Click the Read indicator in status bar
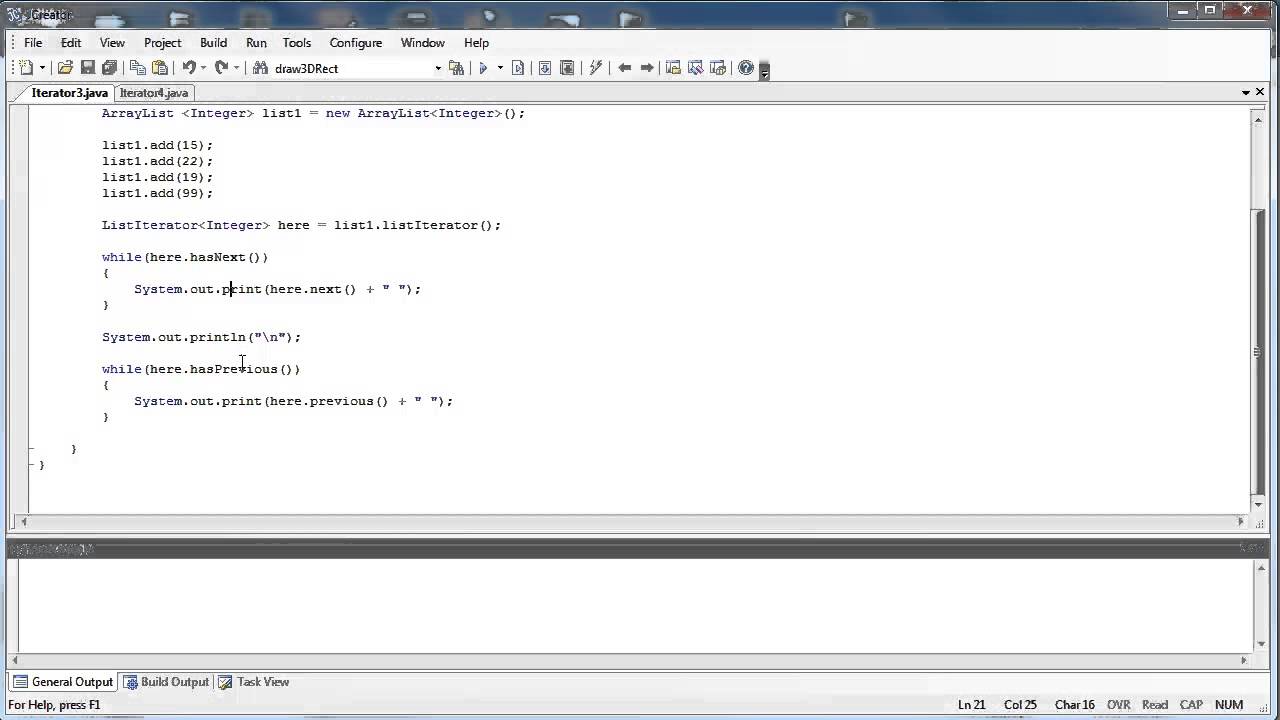Viewport: 1280px width, 720px height. [1155, 705]
